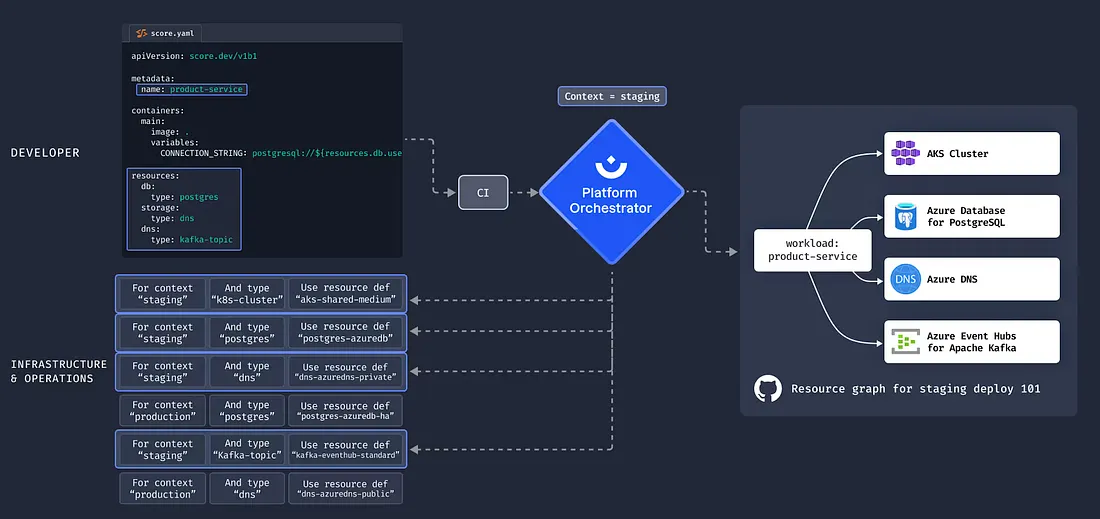Click the Azure DNS globe icon
This screenshot has height=519, width=1100.
(x=905, y=279)
